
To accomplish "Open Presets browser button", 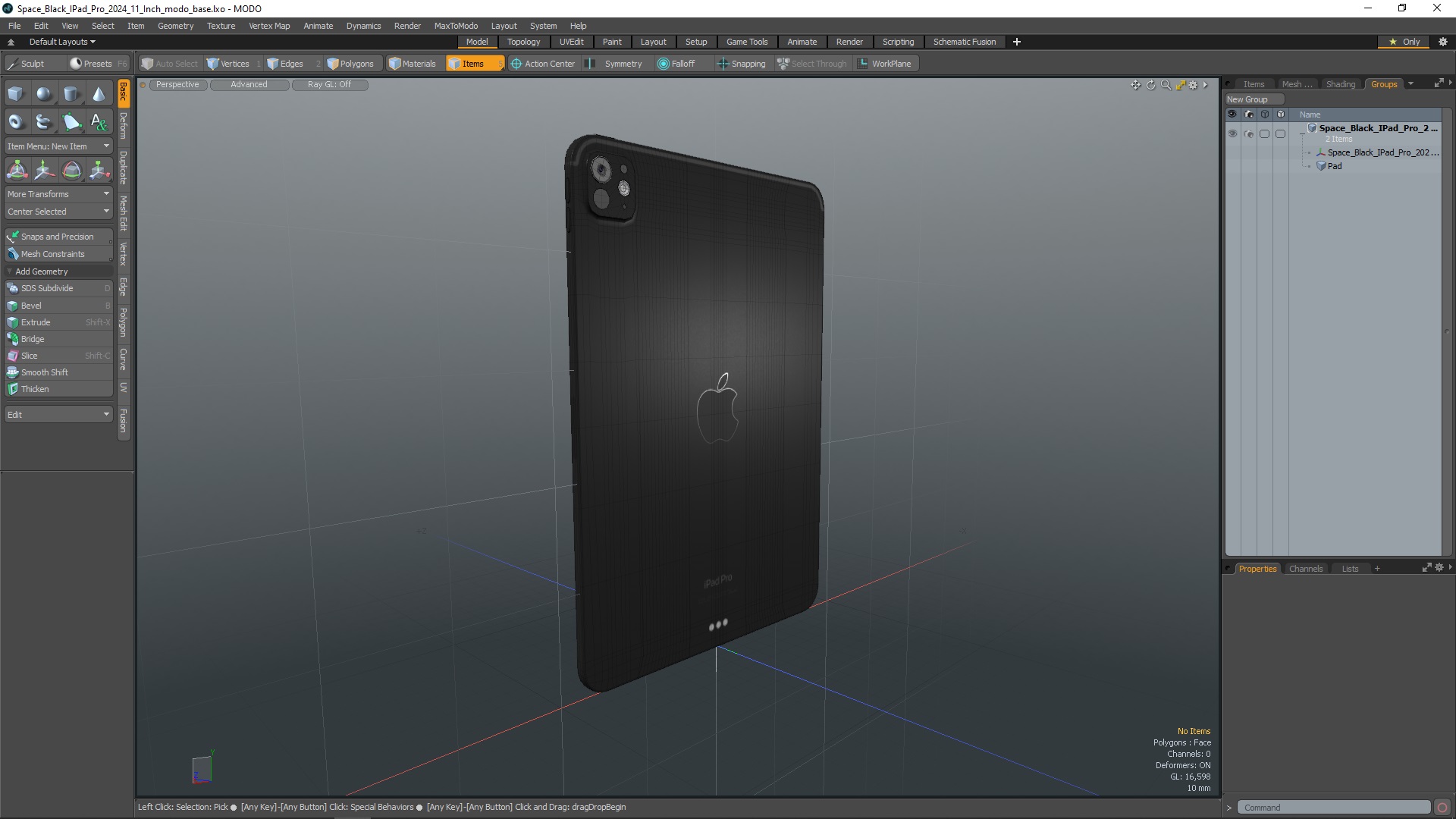I will [x=98, y=64].
